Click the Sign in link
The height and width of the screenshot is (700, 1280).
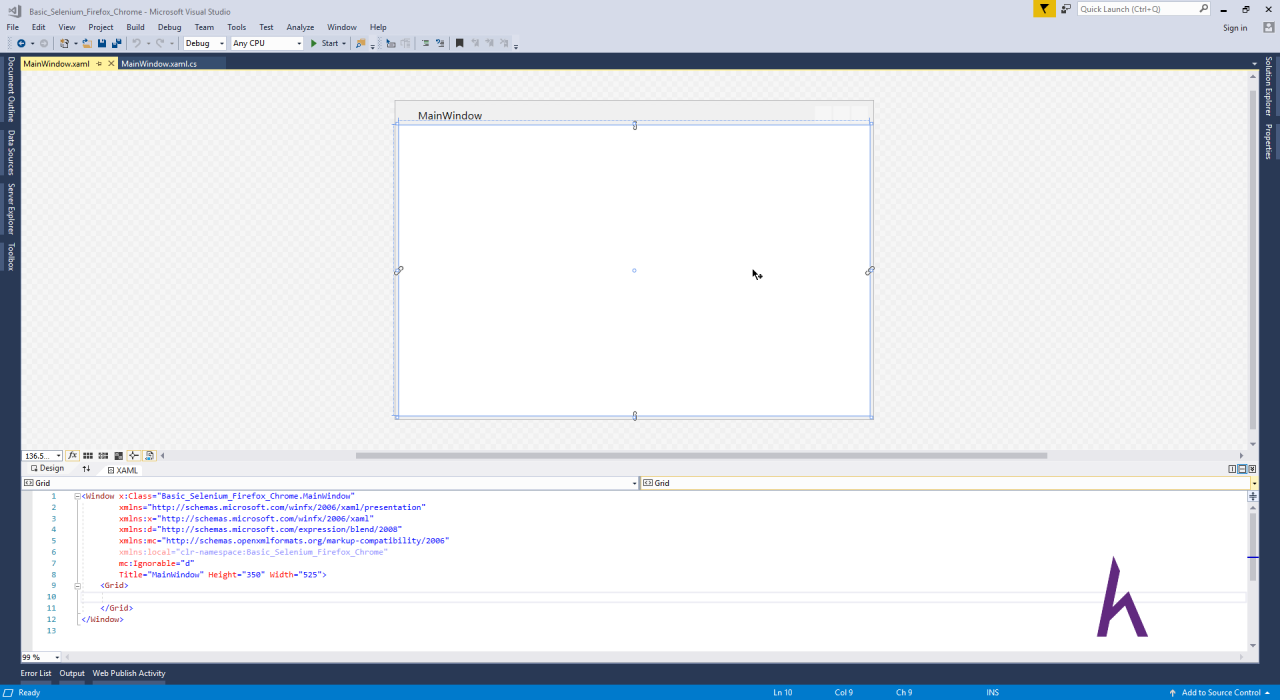coord(1235,28)
